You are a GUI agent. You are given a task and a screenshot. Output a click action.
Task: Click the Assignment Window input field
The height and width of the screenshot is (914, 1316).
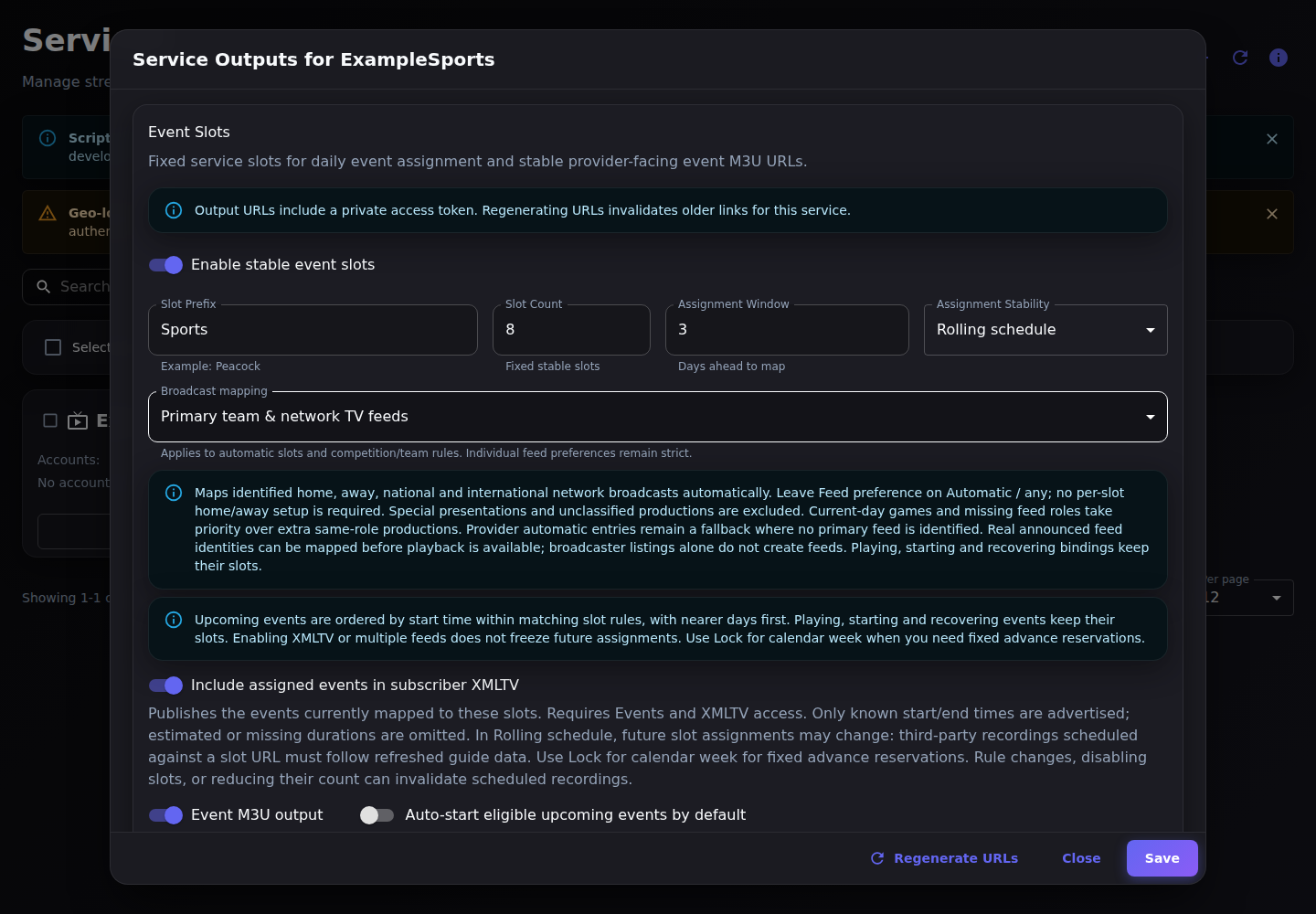pyautogui.click(x=787, y=330)
